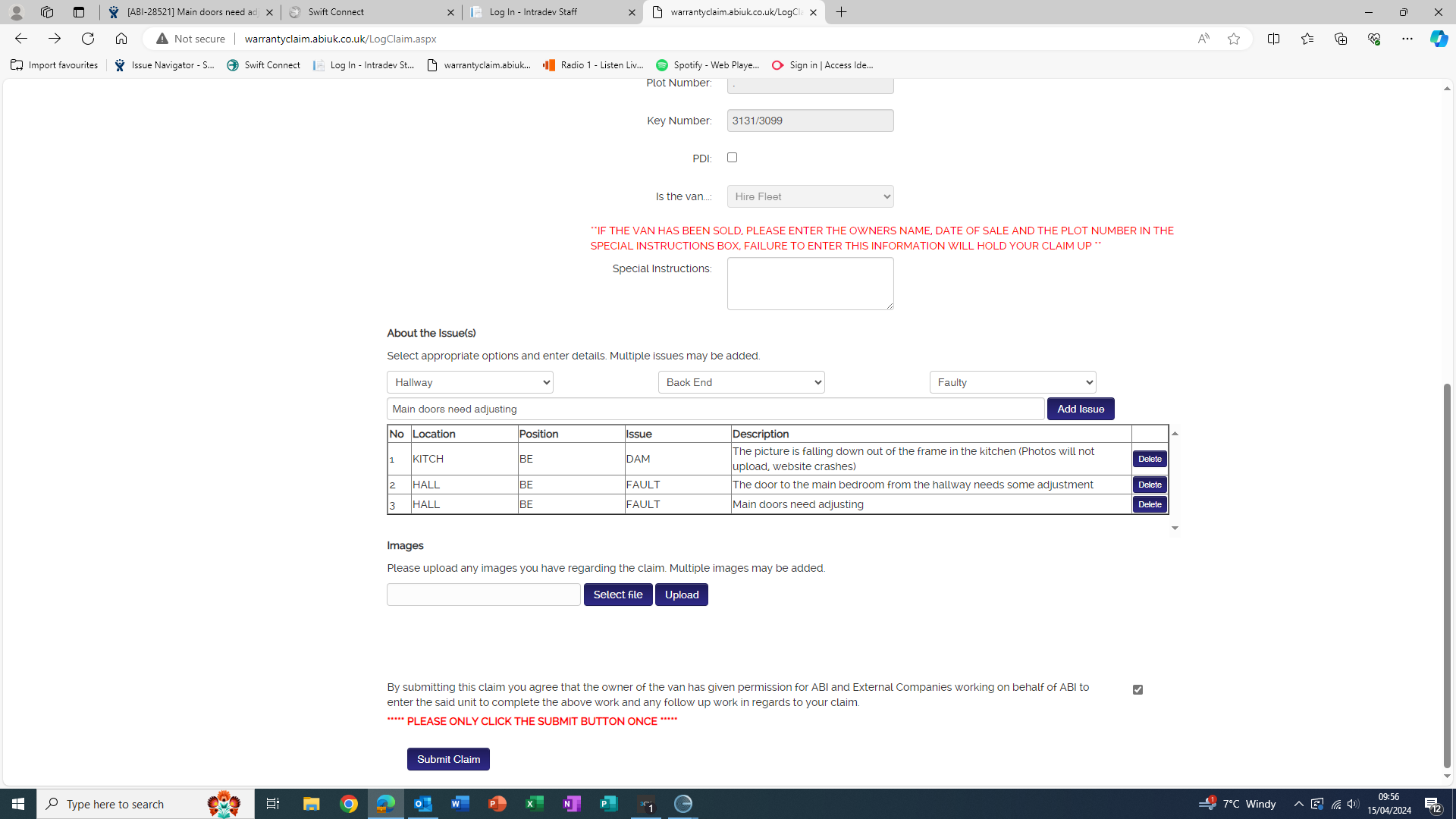Click the browser Refresh icon

tap(88, 39)
